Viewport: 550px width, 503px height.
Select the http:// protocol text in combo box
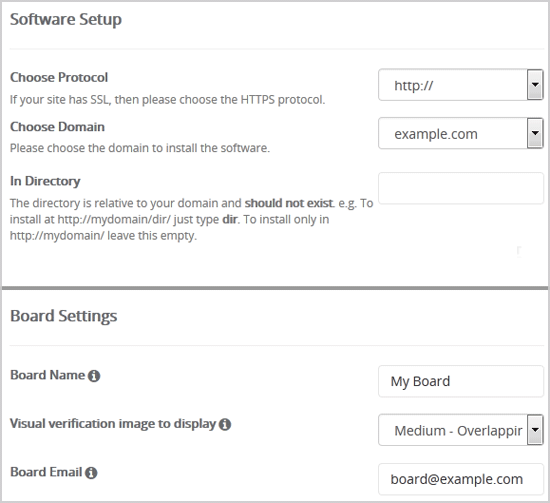pyautogui.click(x=414, y=85)
